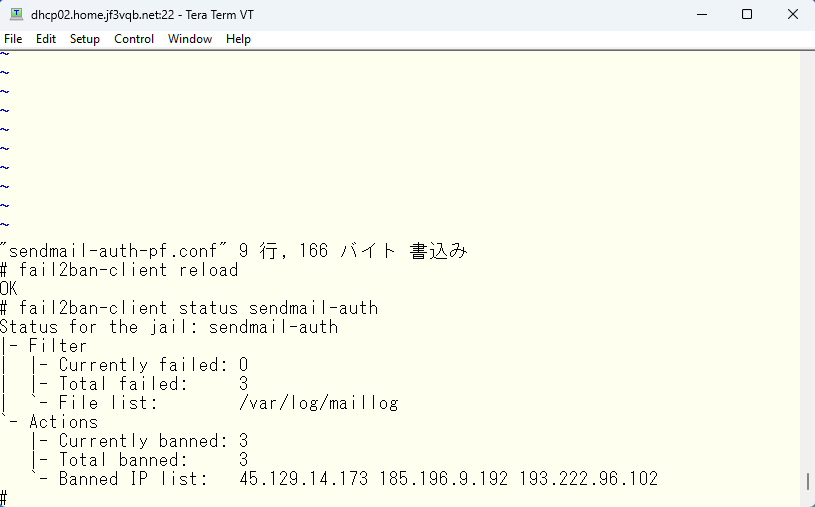Open the Control menu
The width and height of the screenshot is (815, 507).
[x=134, y=39]
